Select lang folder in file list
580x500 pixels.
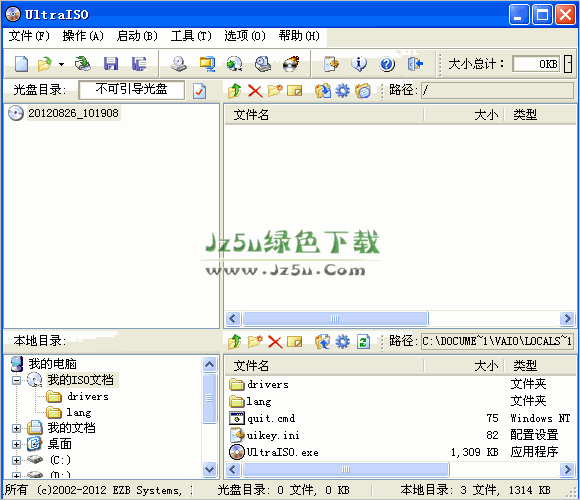[400, 401]
